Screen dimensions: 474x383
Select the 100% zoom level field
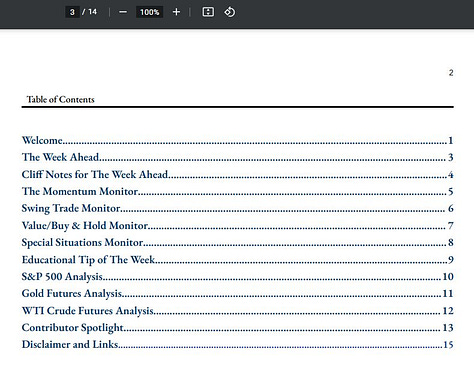(x=149, y=12)
